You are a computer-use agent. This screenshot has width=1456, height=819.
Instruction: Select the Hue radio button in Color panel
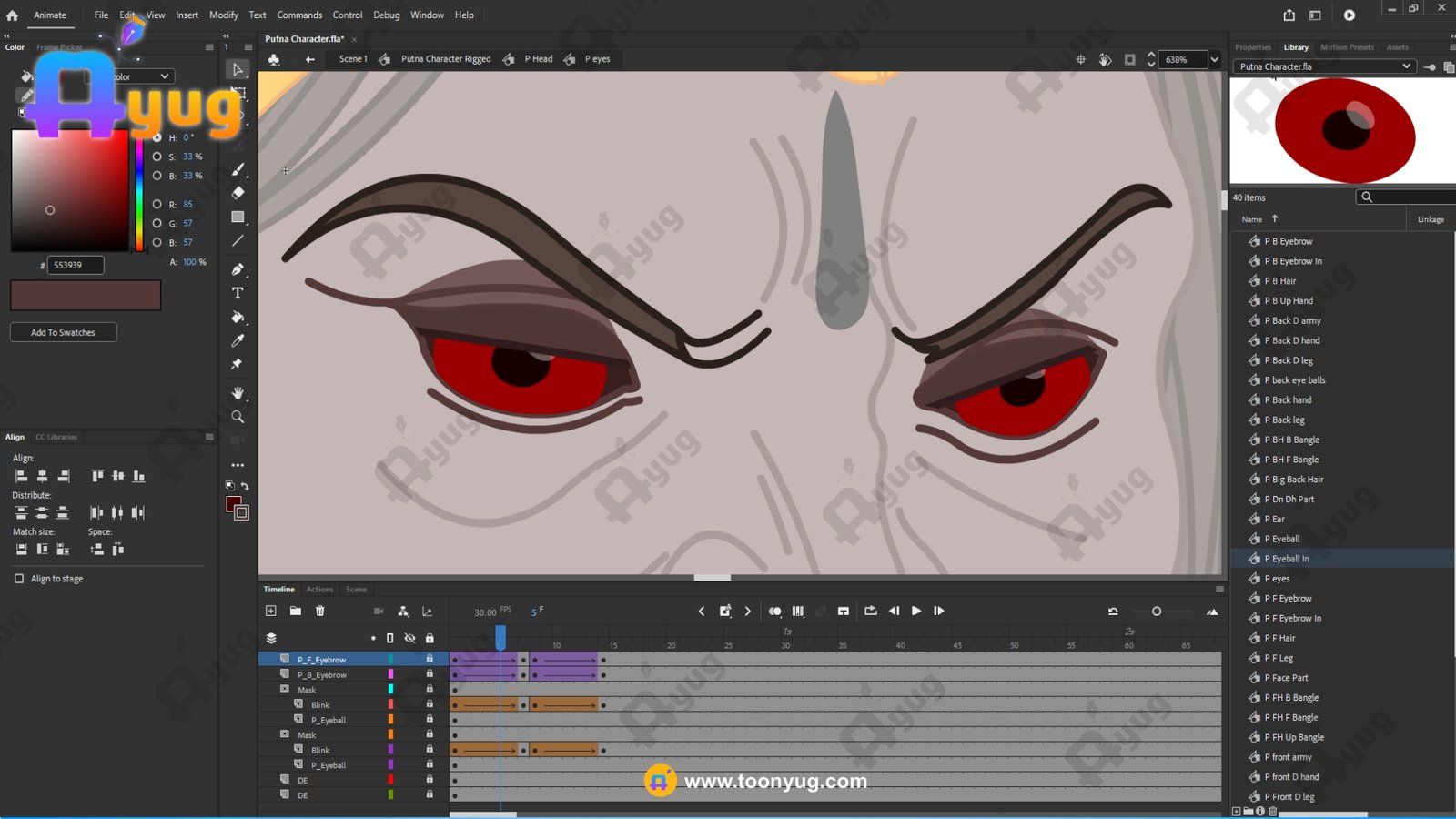coord(157,137)
